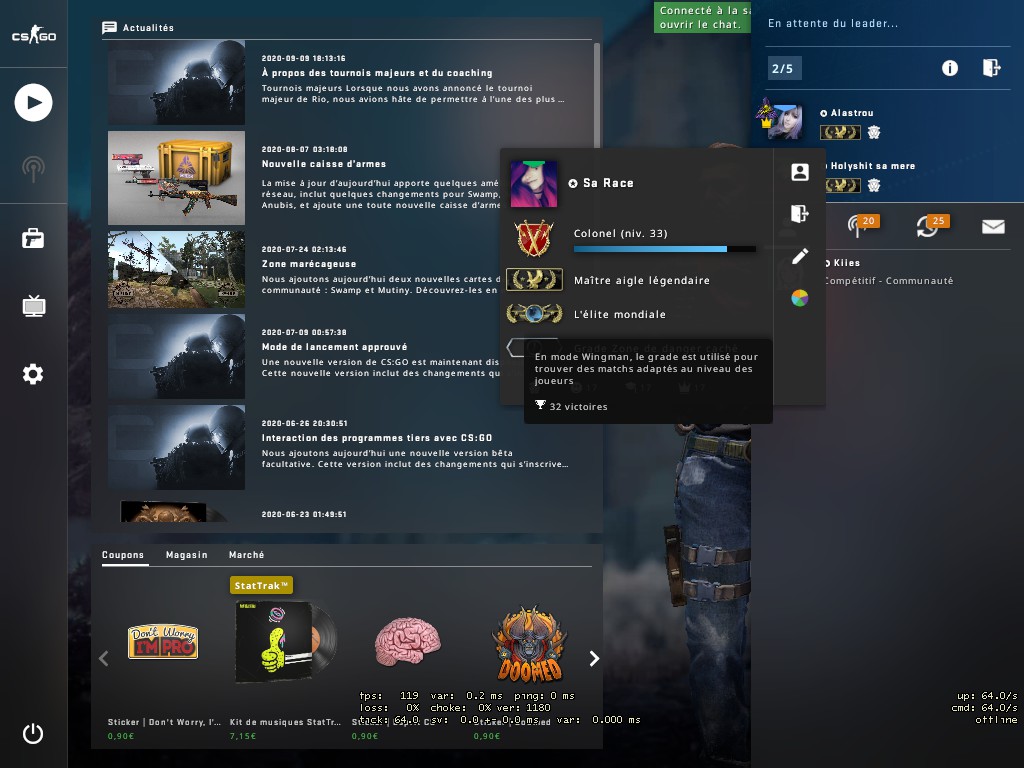This screenshot has height=768, width=1024.
Task: Click the lobby info icon
Action: point(950,68)
